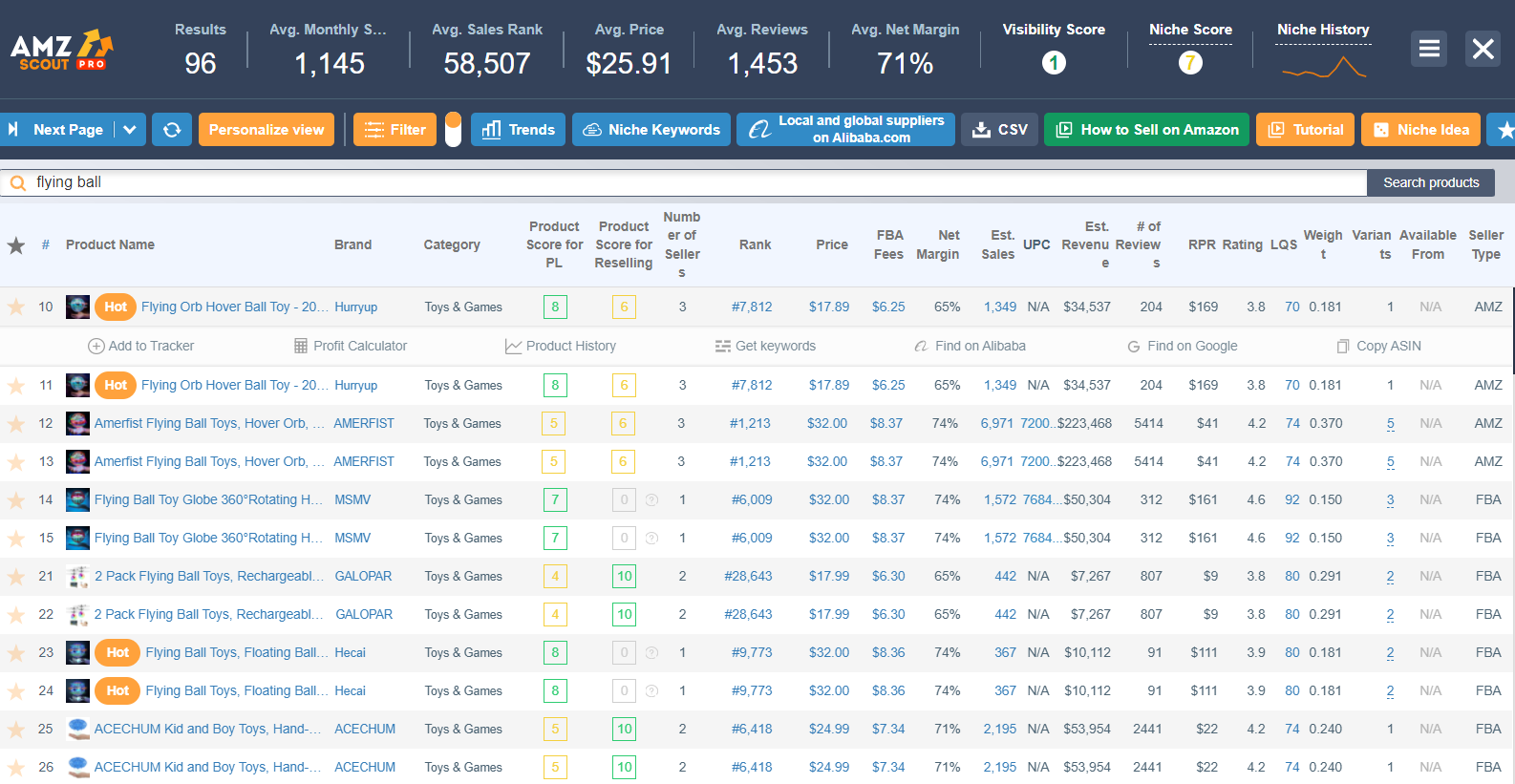1515x784 pixels.
Task: Click the Niche Score circle showing 7
Action: tap(1190, 63)
